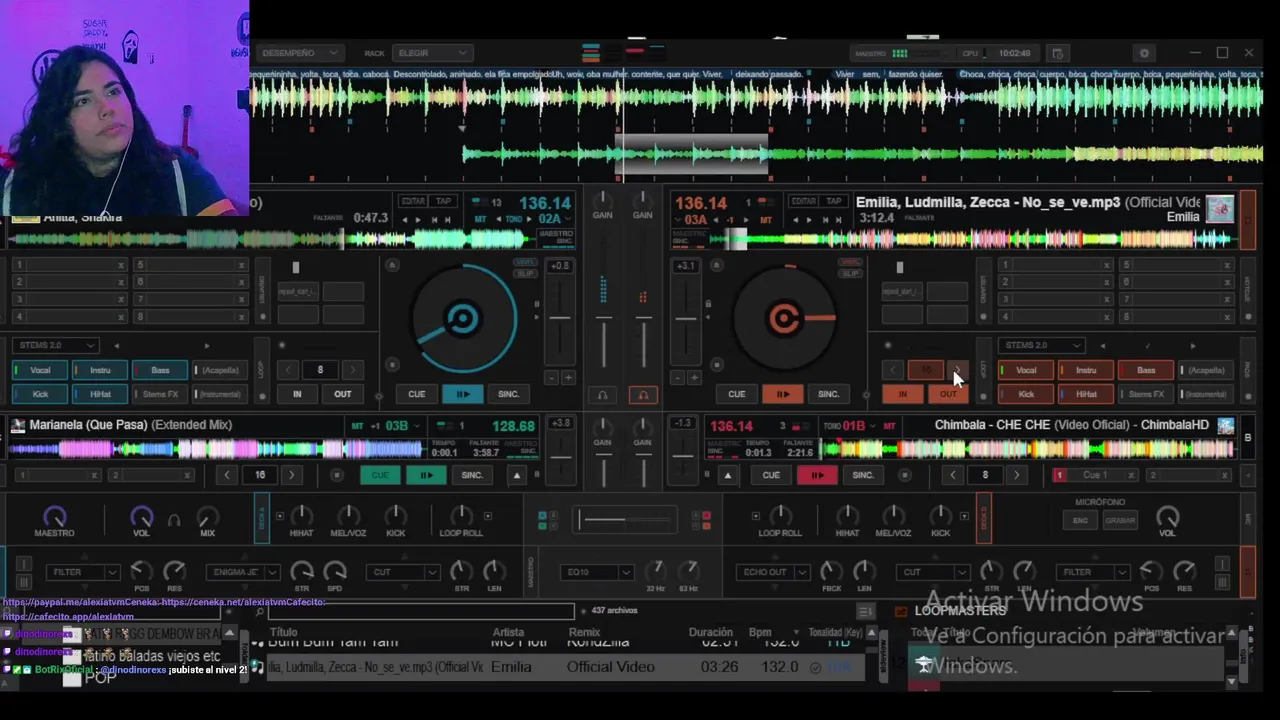The height and width of the screenshot is (720, 1280).
Task: Open the EQ10 master effect dropdown
Action: pos(596,572)
